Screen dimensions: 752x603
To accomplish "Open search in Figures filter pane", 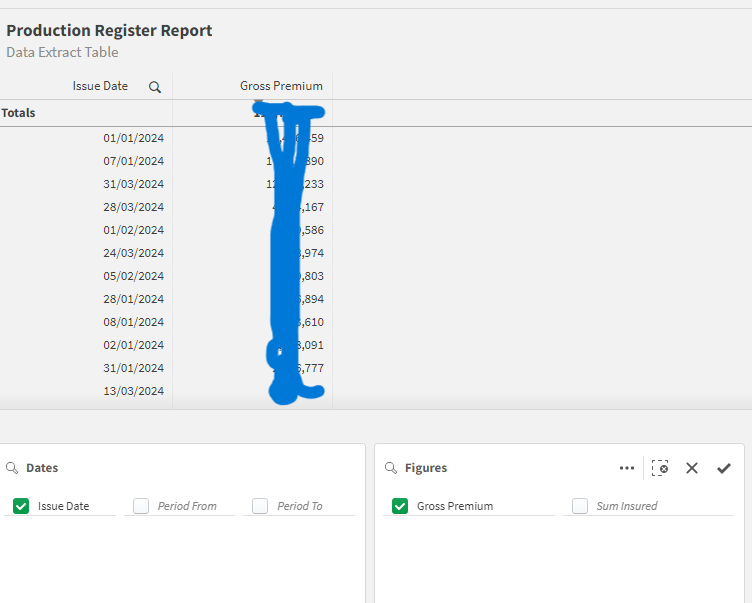I will click(391, 468).
